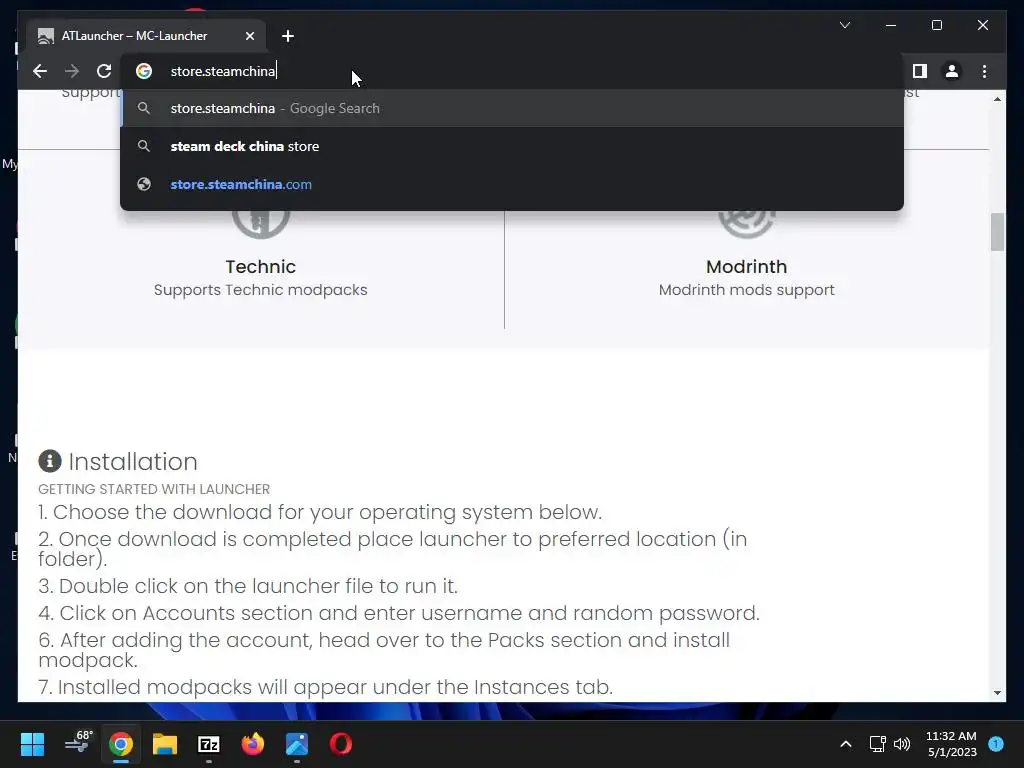Toggle the browser side panel
This screenshot has width=1024, height=768.
coord(920,71)
